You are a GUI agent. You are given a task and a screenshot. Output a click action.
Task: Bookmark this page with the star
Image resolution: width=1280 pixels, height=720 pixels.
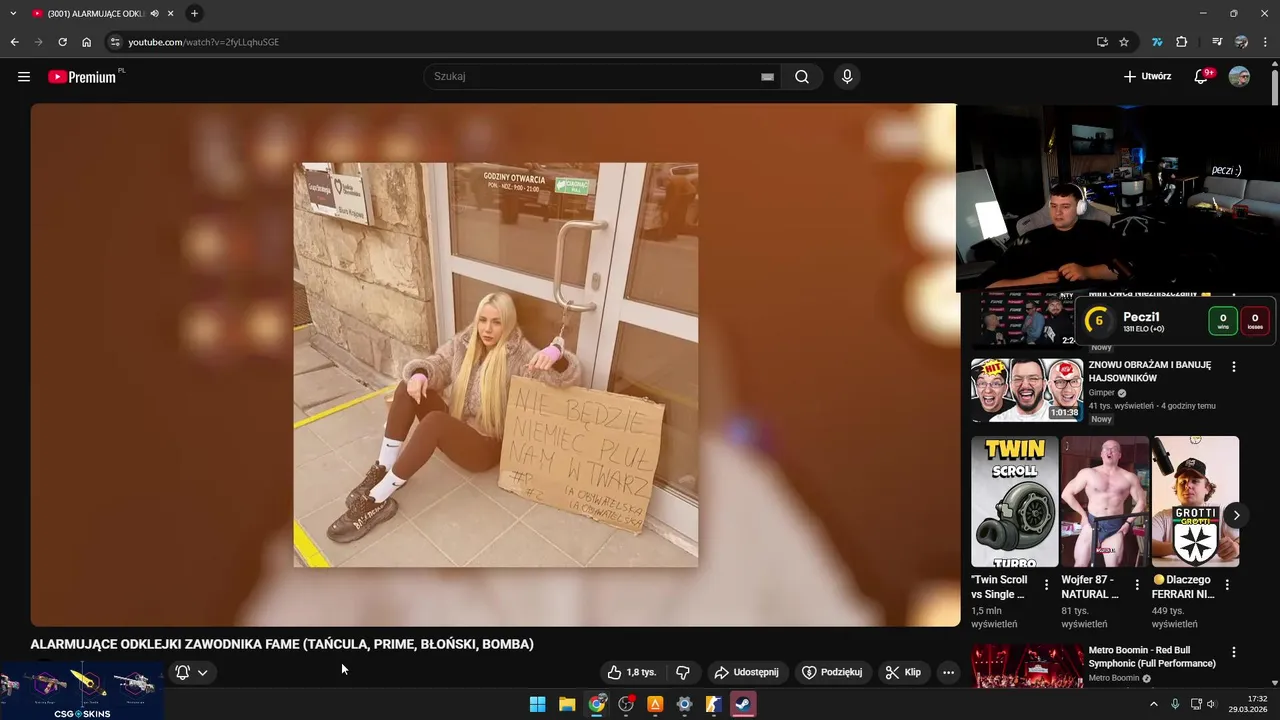[x=1124, y=42]
